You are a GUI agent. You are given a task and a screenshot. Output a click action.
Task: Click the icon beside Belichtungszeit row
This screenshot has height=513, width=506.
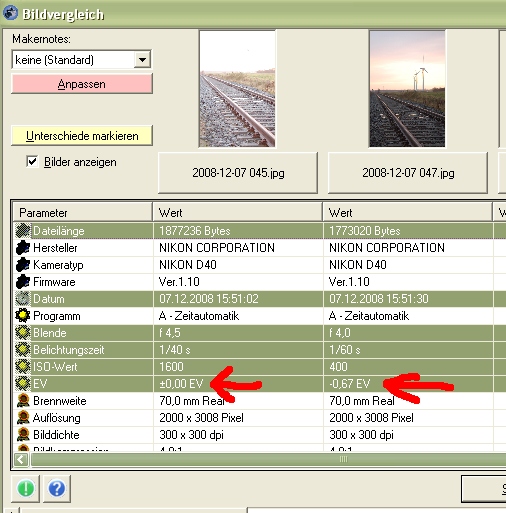pyautogui.click(x=23, y=350)
